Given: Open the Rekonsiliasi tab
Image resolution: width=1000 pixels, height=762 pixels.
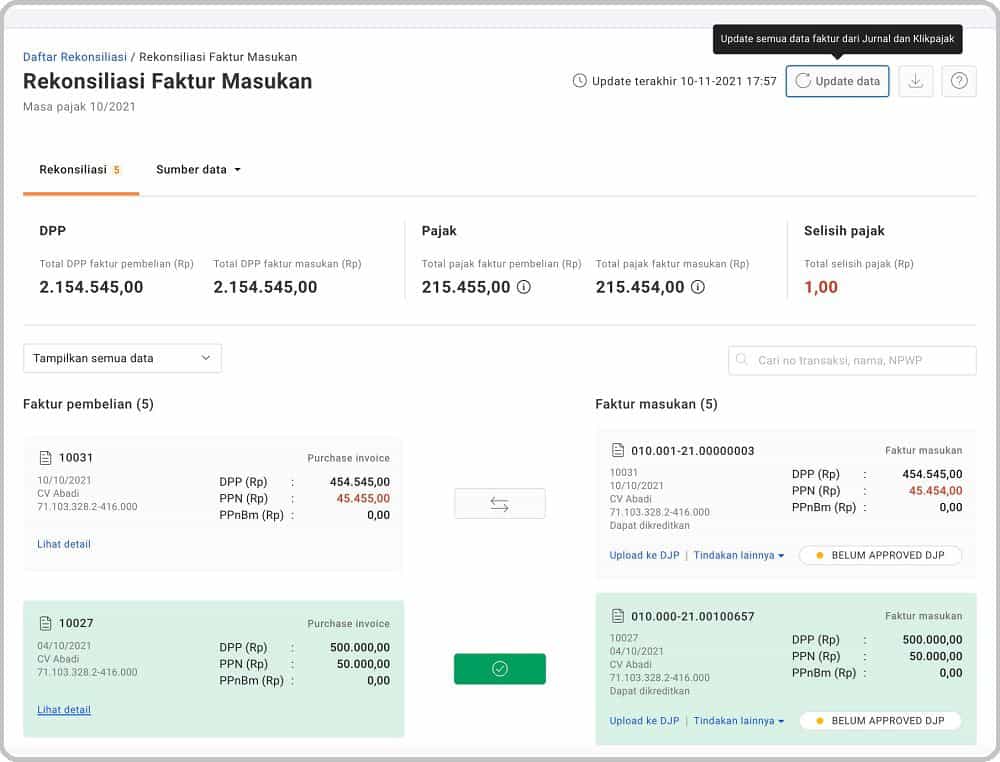Looking at the screenshot, I should [80, 170].
